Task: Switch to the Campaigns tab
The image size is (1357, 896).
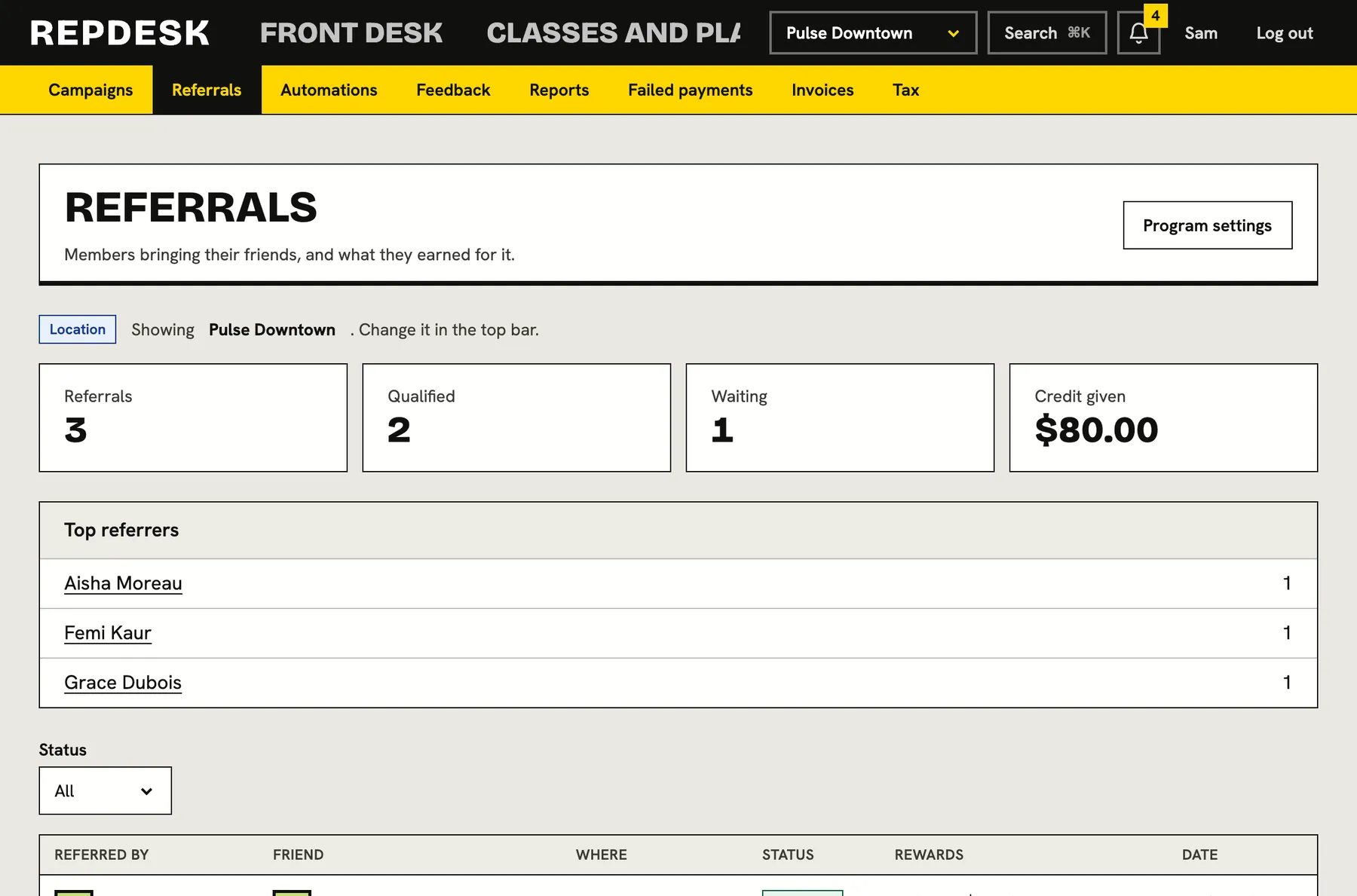Action: coord(90,90)
